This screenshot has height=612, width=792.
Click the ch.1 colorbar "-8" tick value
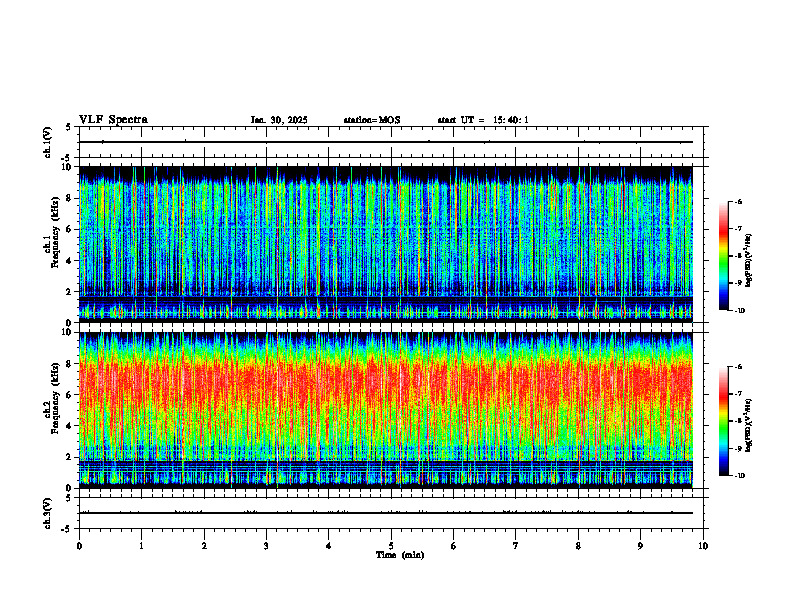tap(739, 256)
